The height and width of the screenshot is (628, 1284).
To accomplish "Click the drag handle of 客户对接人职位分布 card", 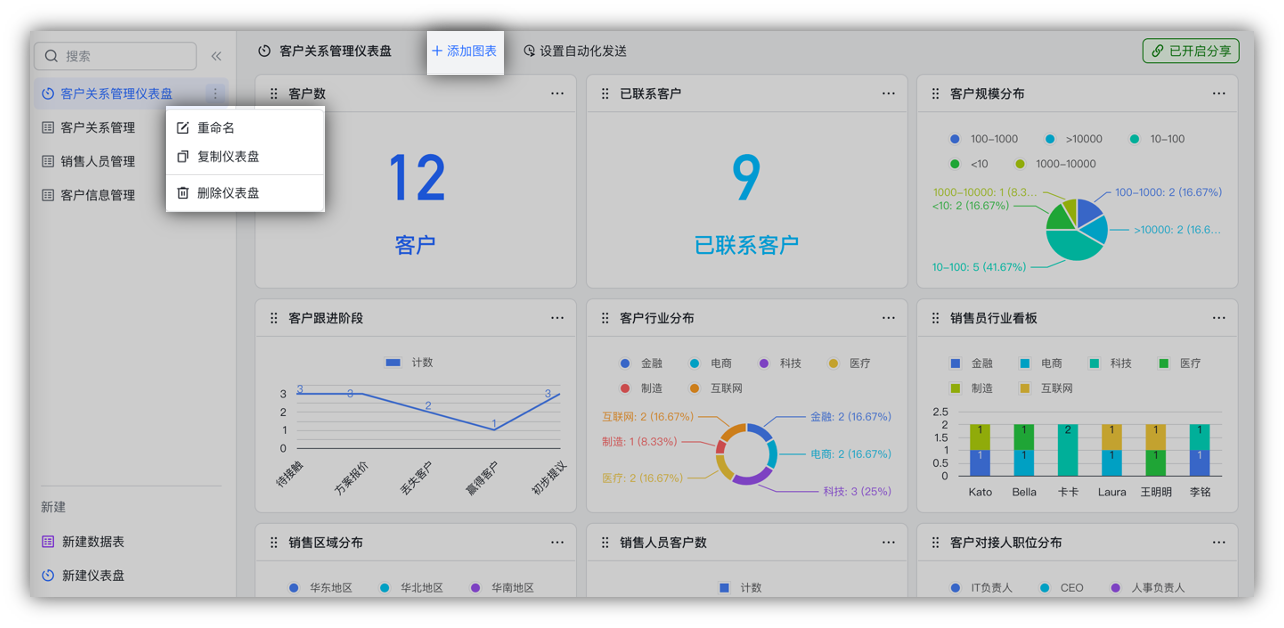I will tap(935, 543).
